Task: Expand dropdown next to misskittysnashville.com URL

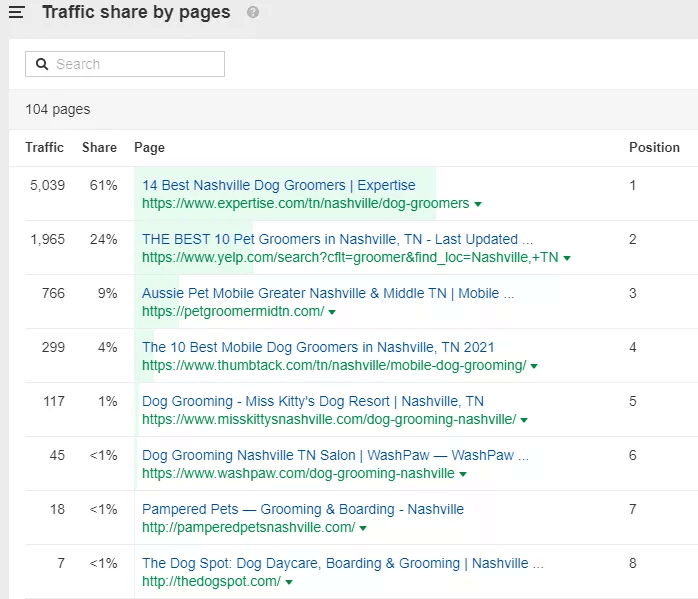Action: point(524,420)
